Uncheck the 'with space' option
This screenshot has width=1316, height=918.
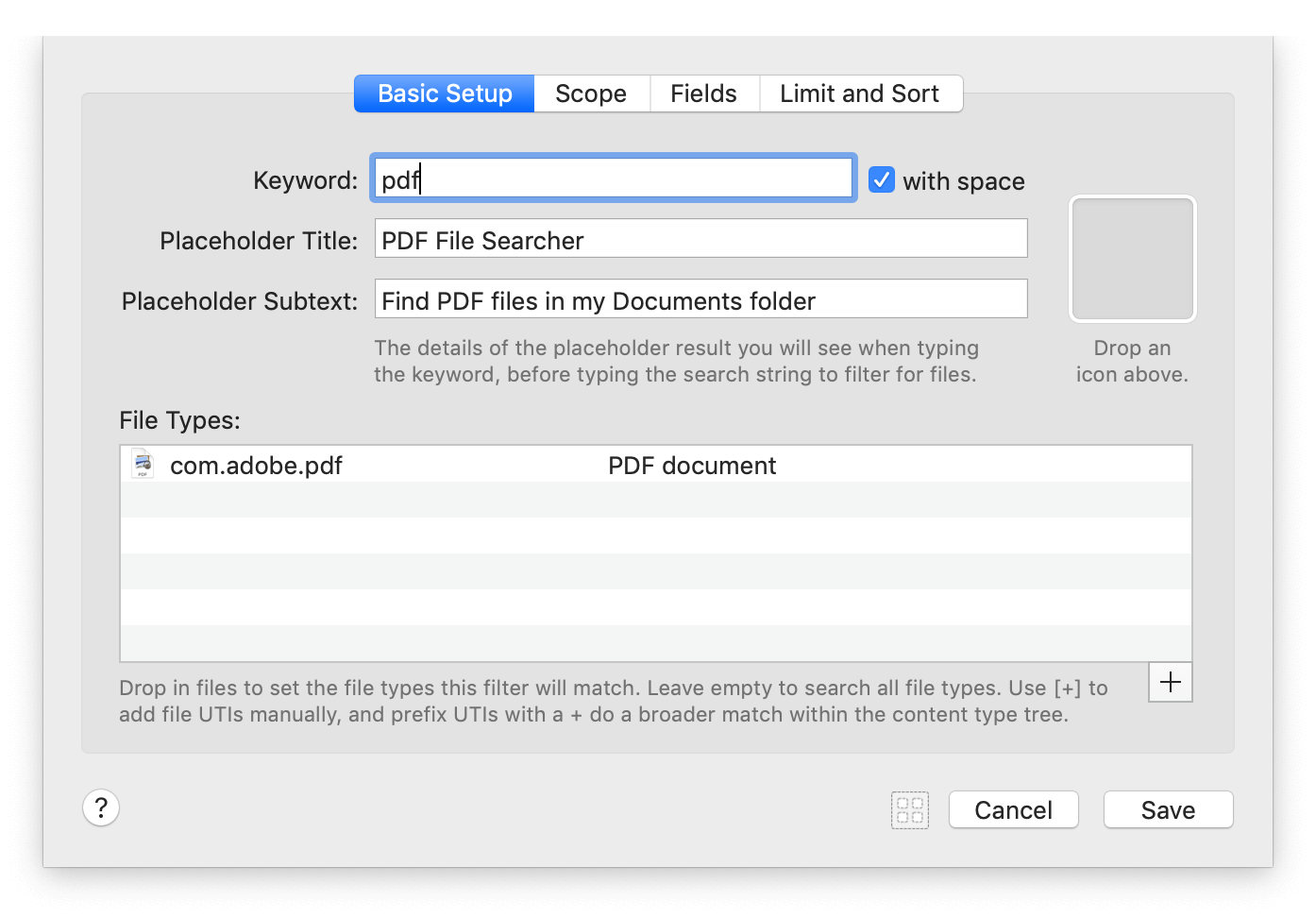[x=881, y=179]
